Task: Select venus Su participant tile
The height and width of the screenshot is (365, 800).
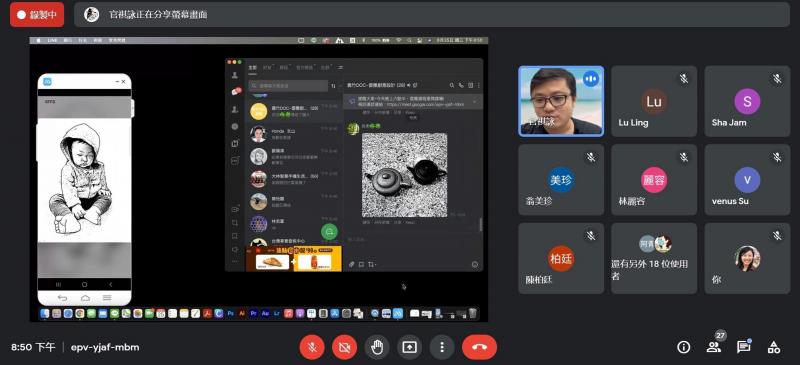Action: click(747, 180)
